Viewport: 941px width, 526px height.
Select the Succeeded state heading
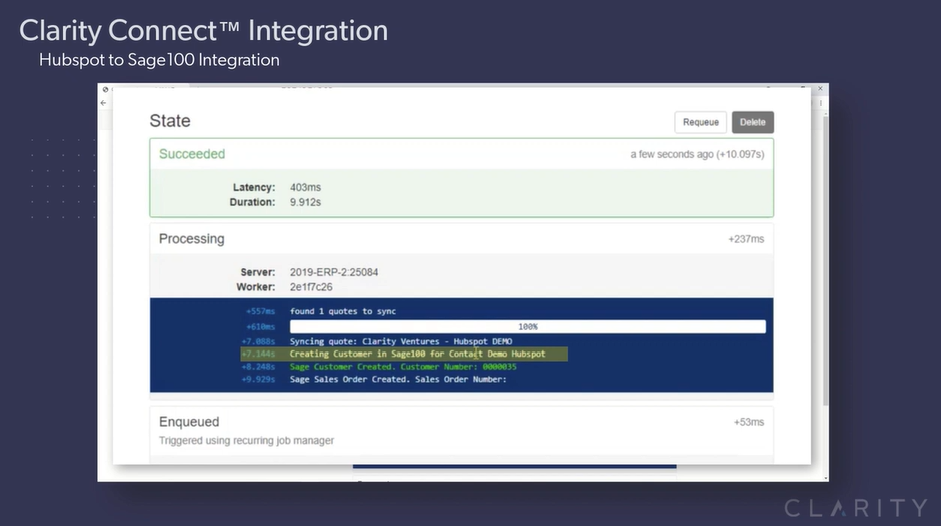coord(192,154)
